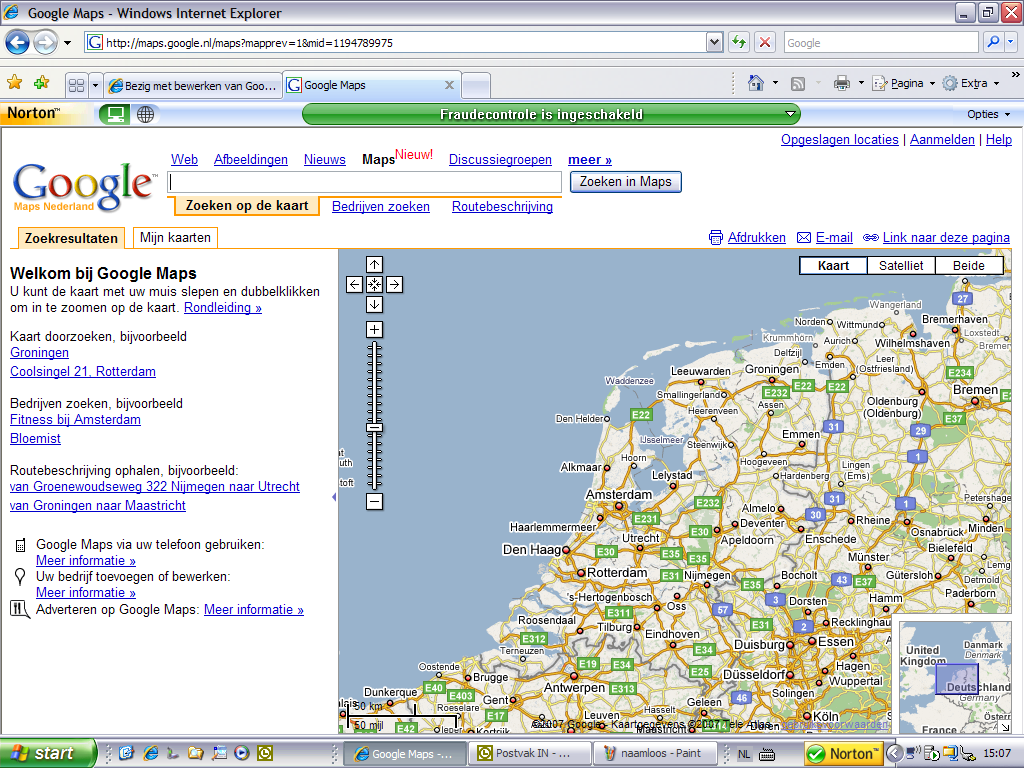Open the Afbeeldingen link
The width and height of the screenshot is (1024, 768).
click(251, 159)
